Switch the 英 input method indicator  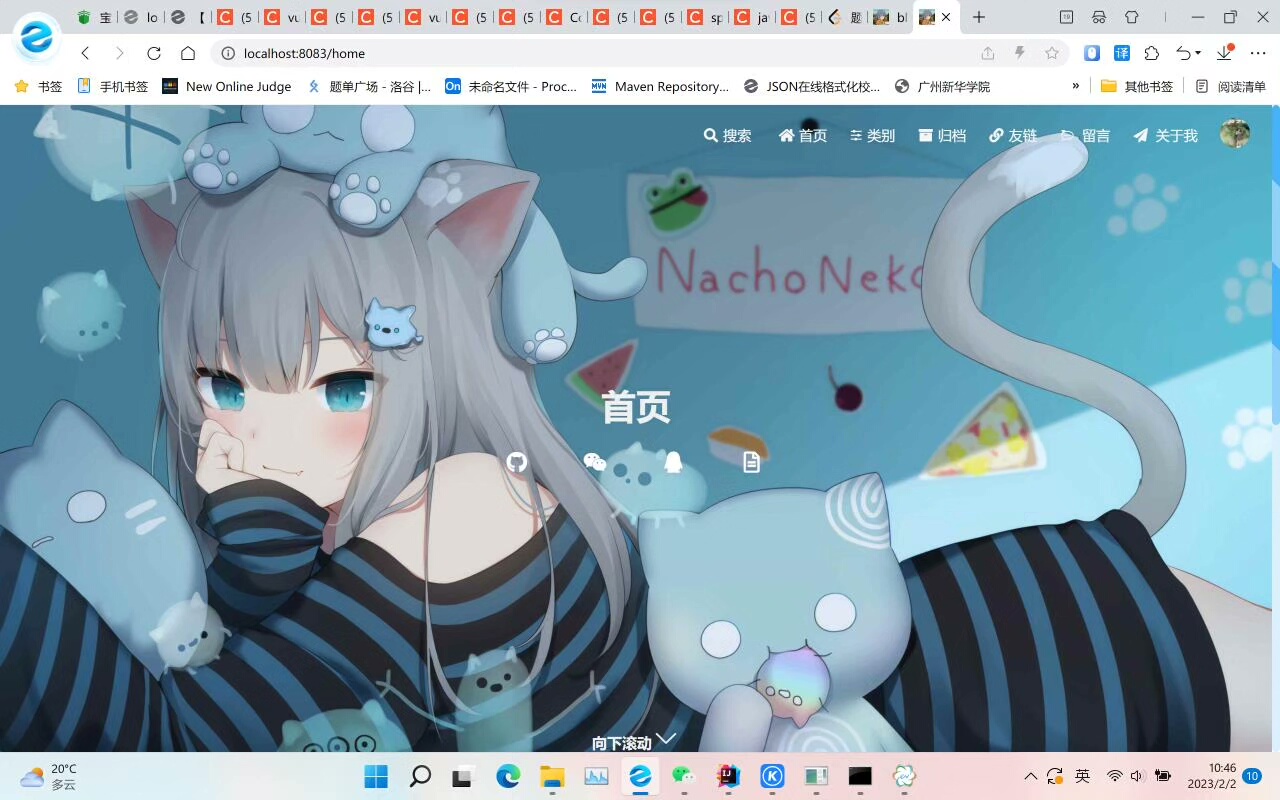[x=1082, y=776]
